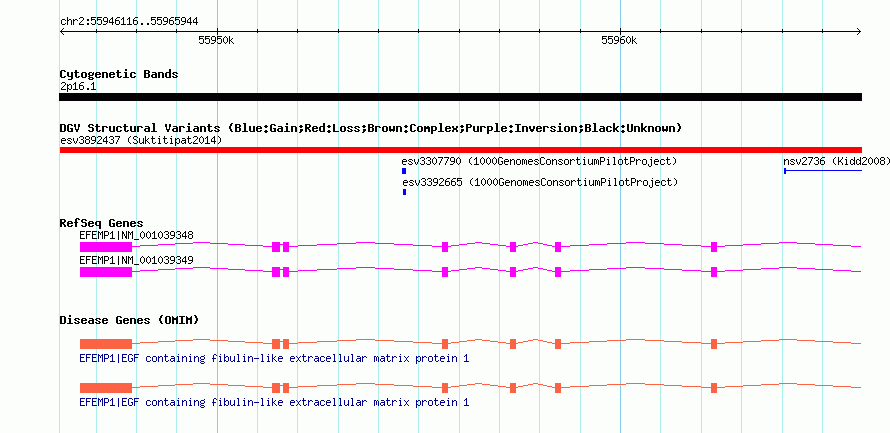Click the large magenta exon block of NM_001039348
The height and width of the screenshot is (433, 890).
(x=106, y=247)
